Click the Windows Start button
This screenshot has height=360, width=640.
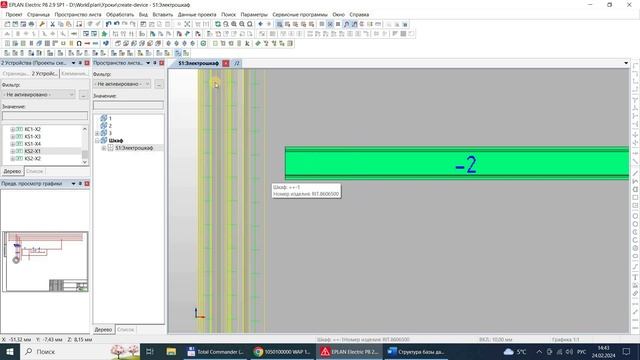[9, 351]
